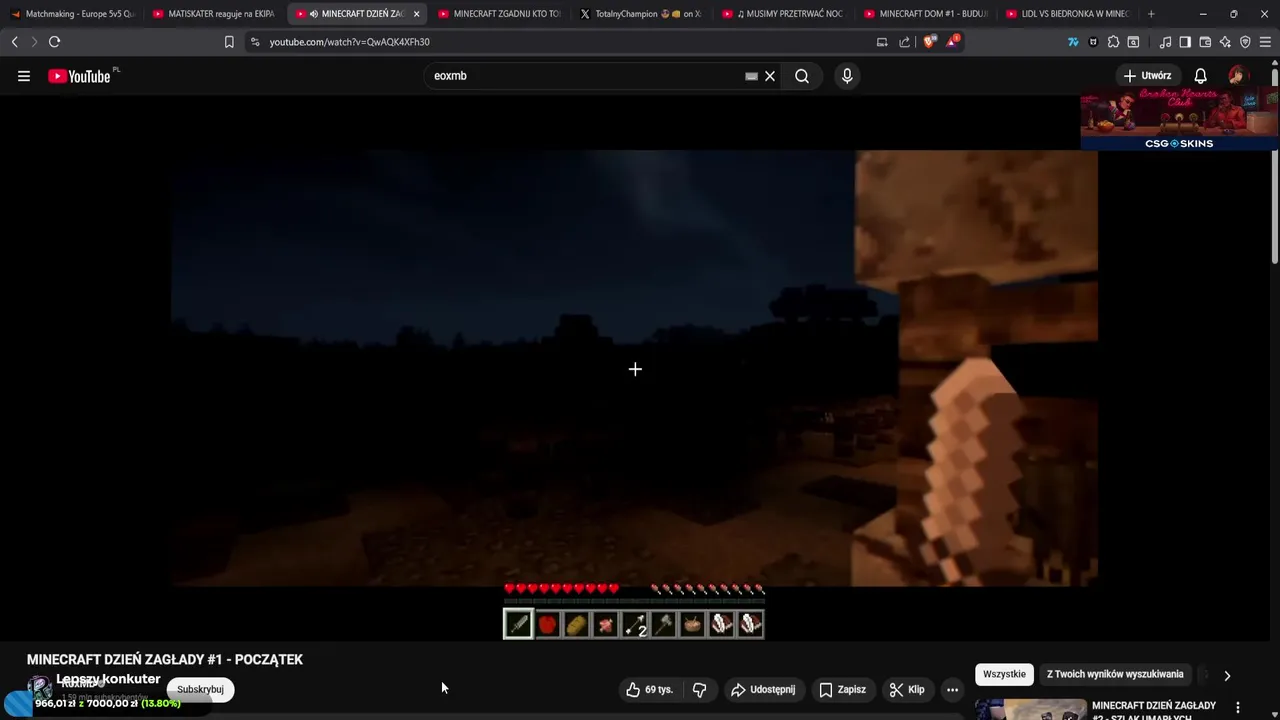Switch to the MATISKATER reaguje na EKIPA tab
This screenshot has width=1280, height=720.
click(214, 14)
